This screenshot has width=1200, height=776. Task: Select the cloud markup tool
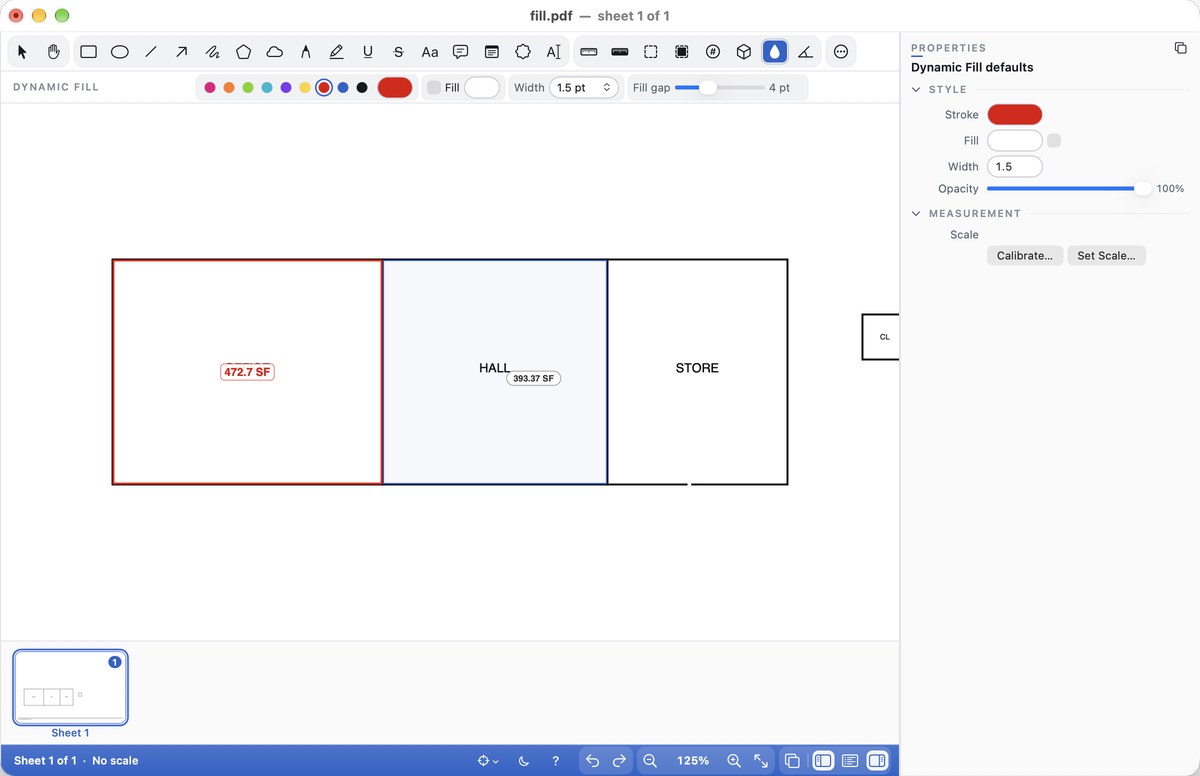click(x=275, y=51)
